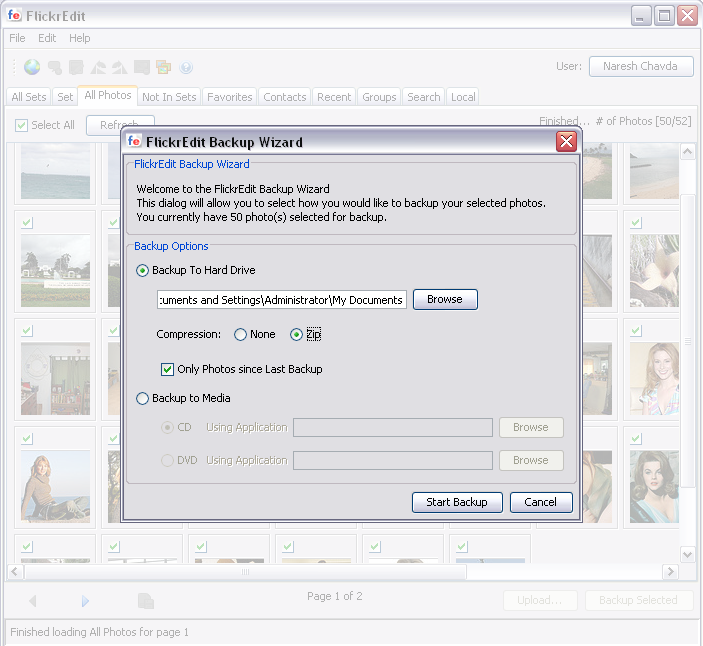Toggle checkbox above the flower photo

(x=636, y=222)
